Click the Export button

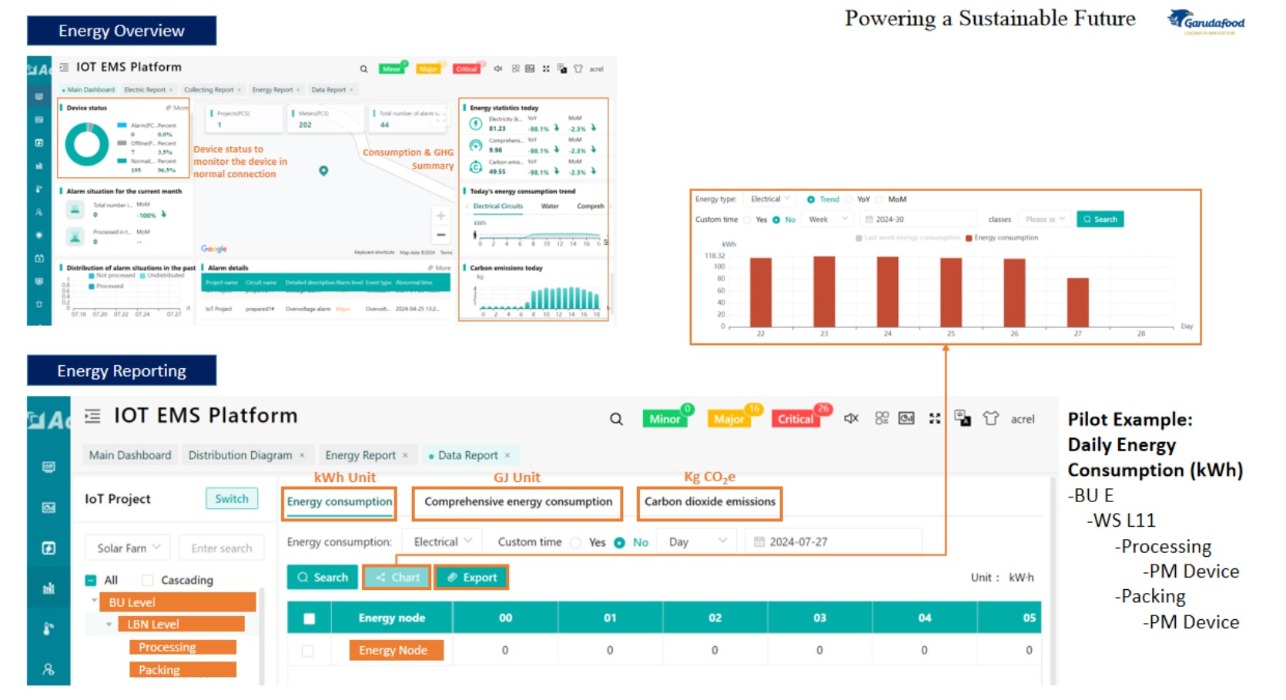click(x=471, y=577)
